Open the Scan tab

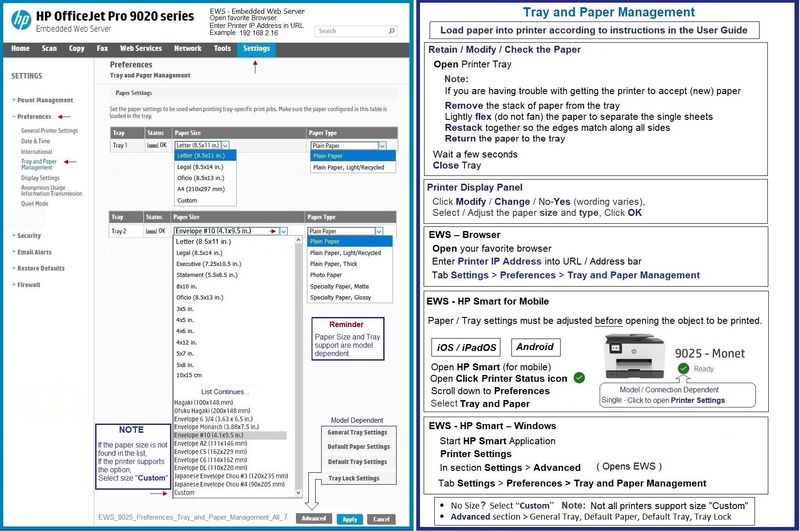[x=49, y=48]
